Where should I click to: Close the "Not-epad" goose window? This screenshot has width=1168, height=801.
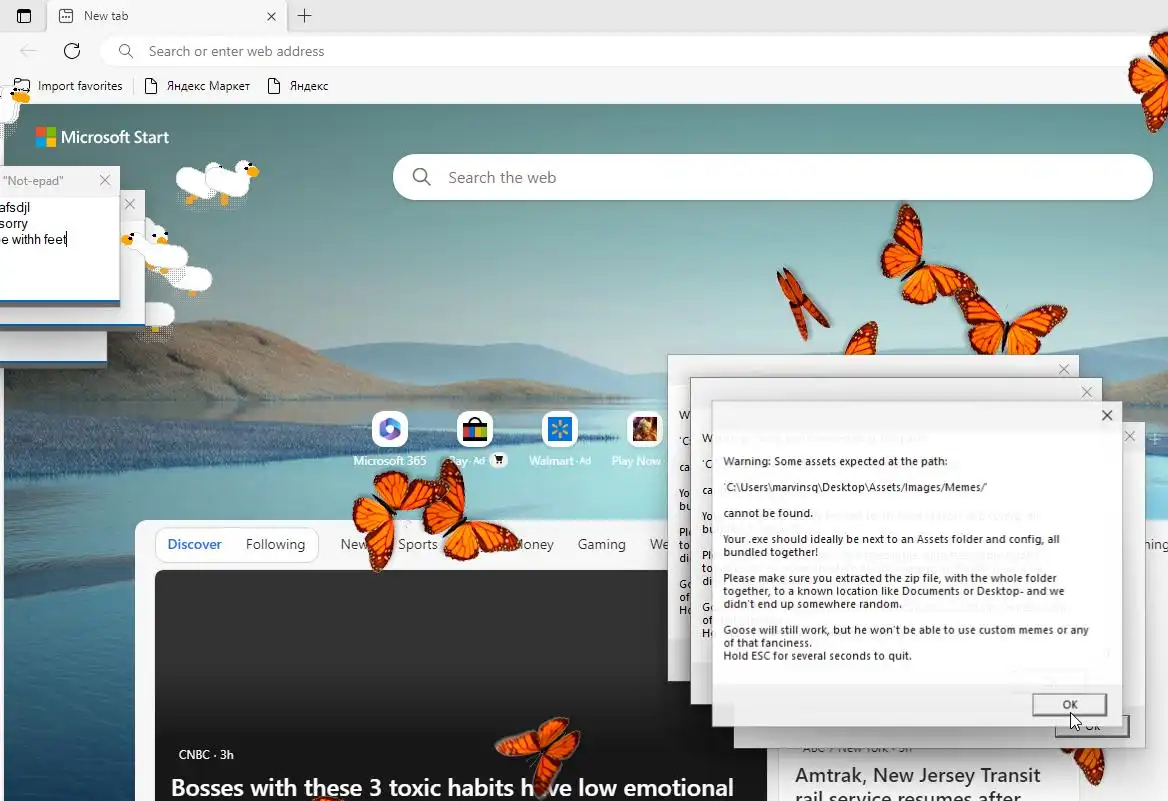[x=105, y=180]
